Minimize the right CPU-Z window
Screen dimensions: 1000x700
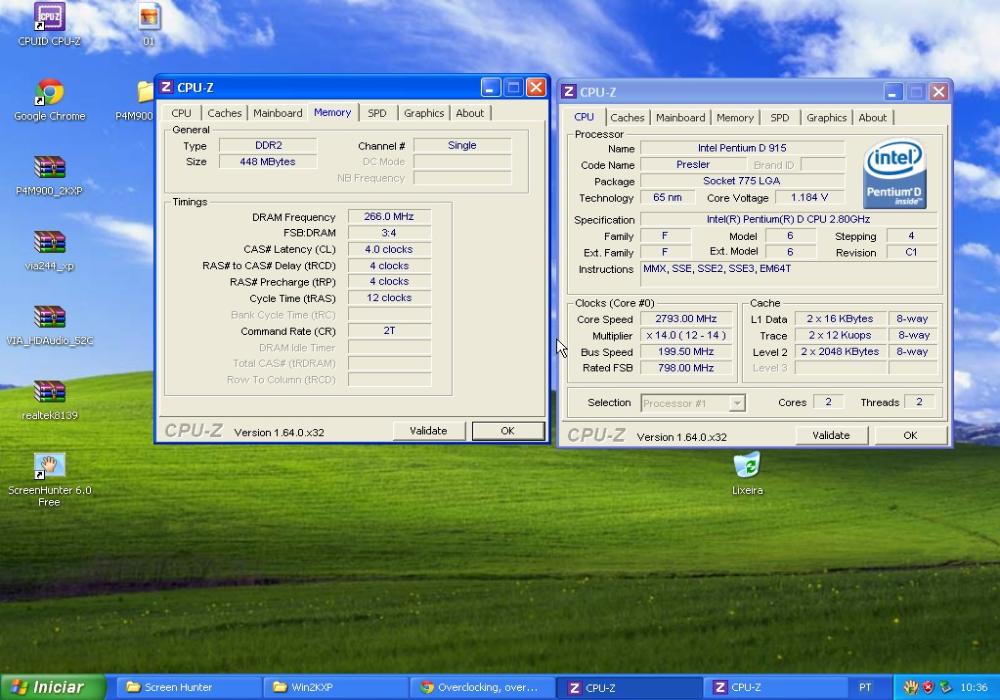[893, 92]
